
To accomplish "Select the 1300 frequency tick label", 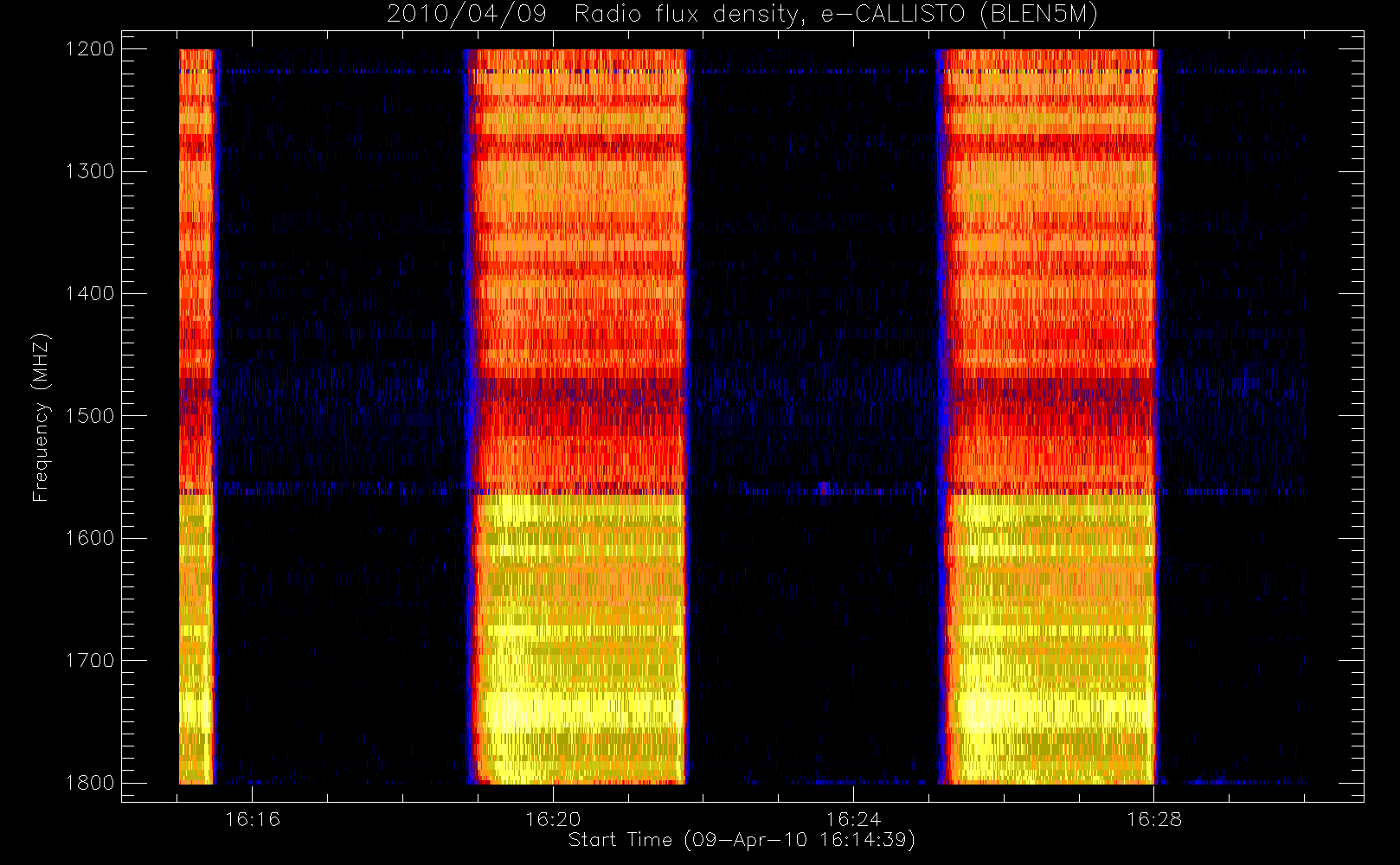I will tap(90, 171).
